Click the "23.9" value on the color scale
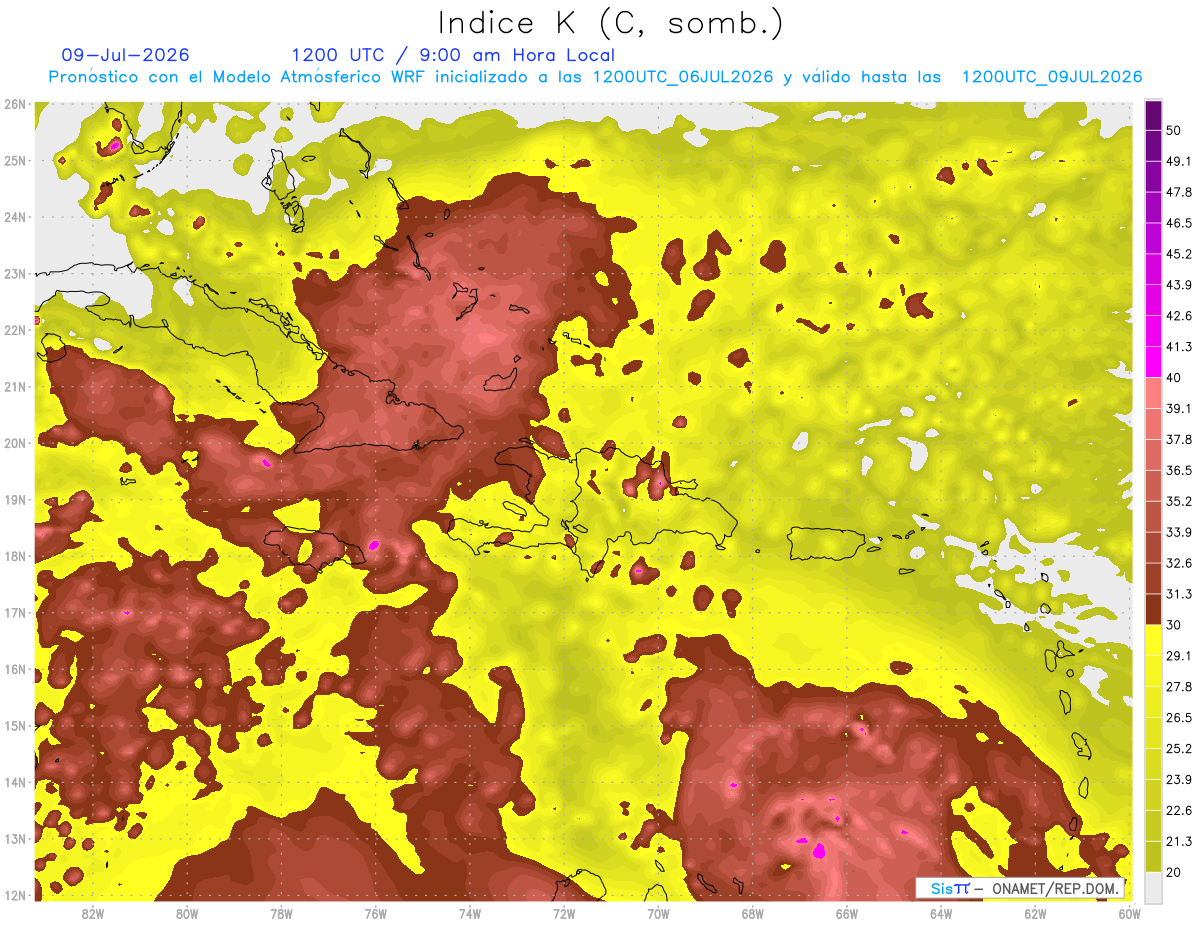Viewport: 1200px width, 927px height. (x=1179, y=780)
